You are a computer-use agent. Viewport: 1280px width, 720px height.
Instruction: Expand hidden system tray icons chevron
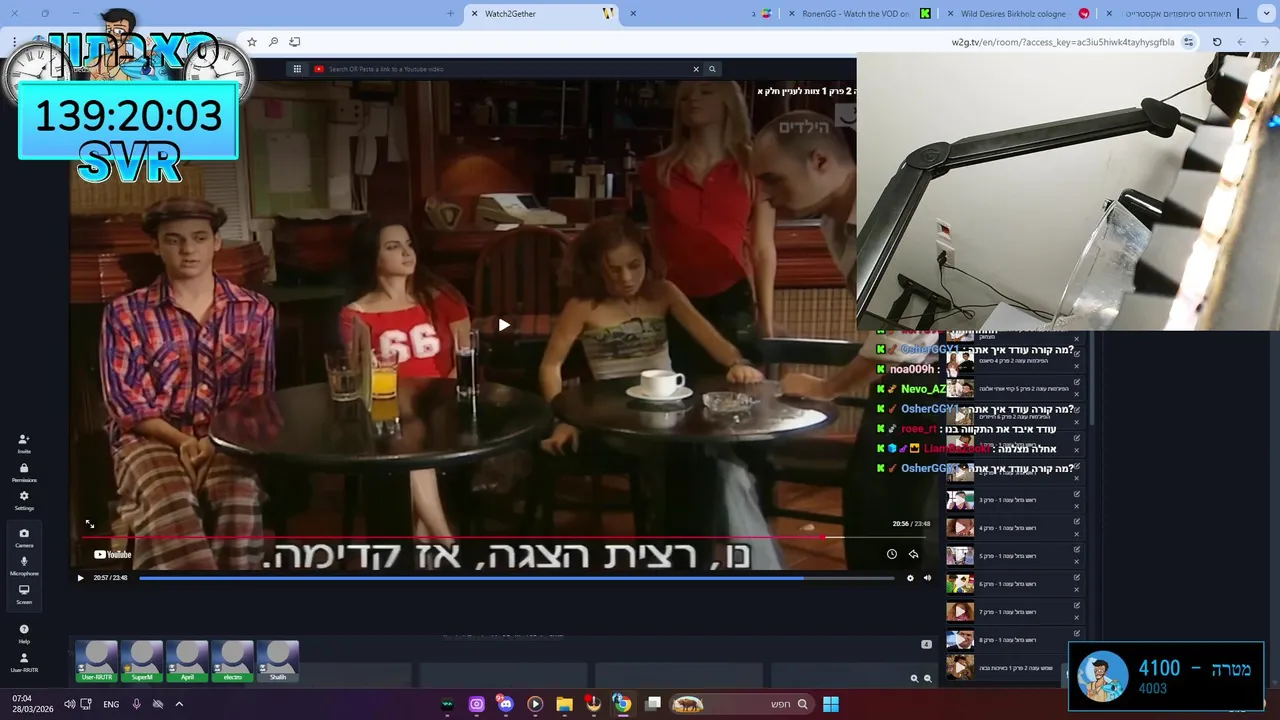tap(179, 704)
